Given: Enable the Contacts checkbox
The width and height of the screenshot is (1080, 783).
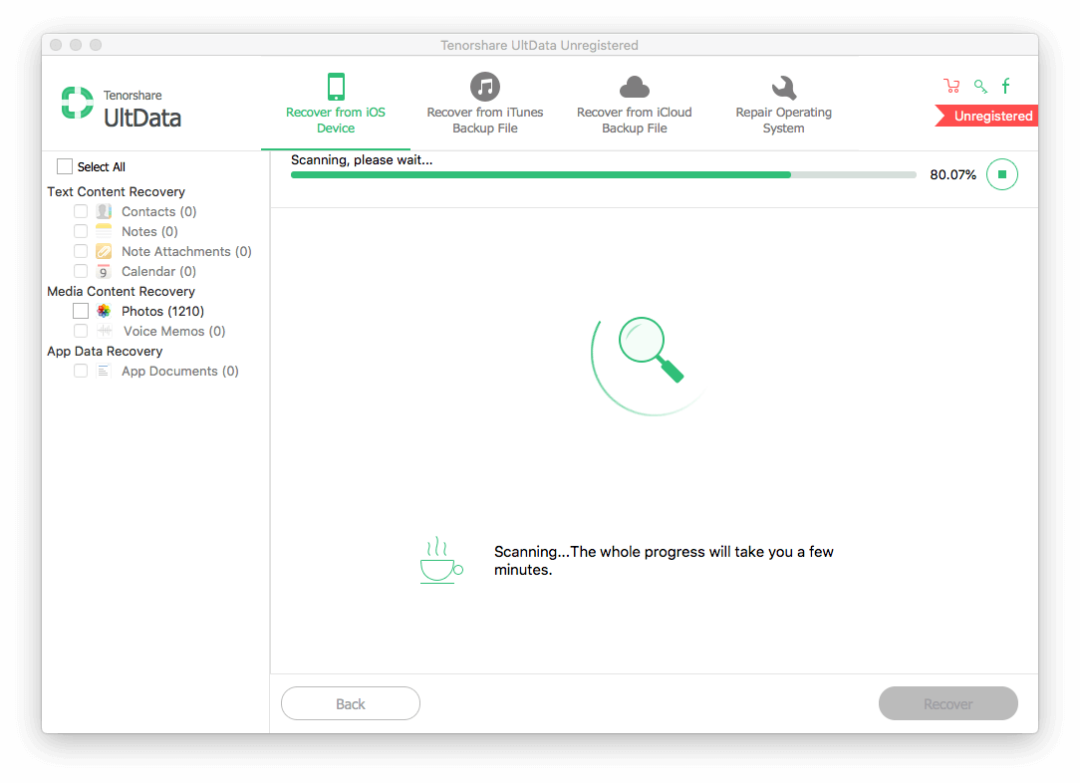Looking at the screenshot, I should tap(81, 211).
